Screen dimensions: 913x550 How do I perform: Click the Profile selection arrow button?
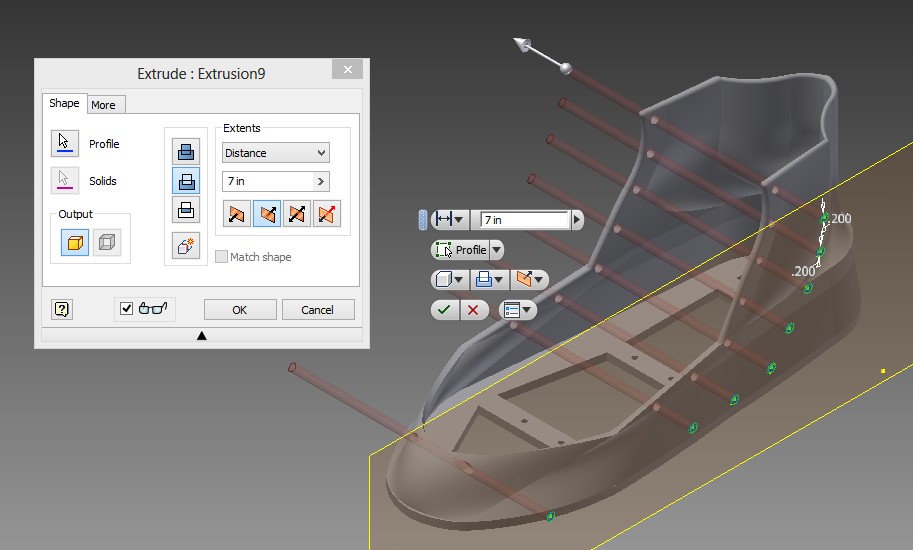coord(65,143)
